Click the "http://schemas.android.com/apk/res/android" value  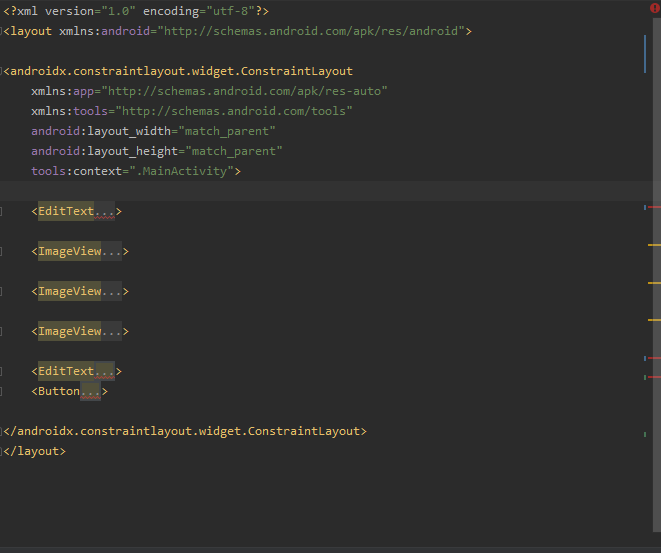point(311,31)
